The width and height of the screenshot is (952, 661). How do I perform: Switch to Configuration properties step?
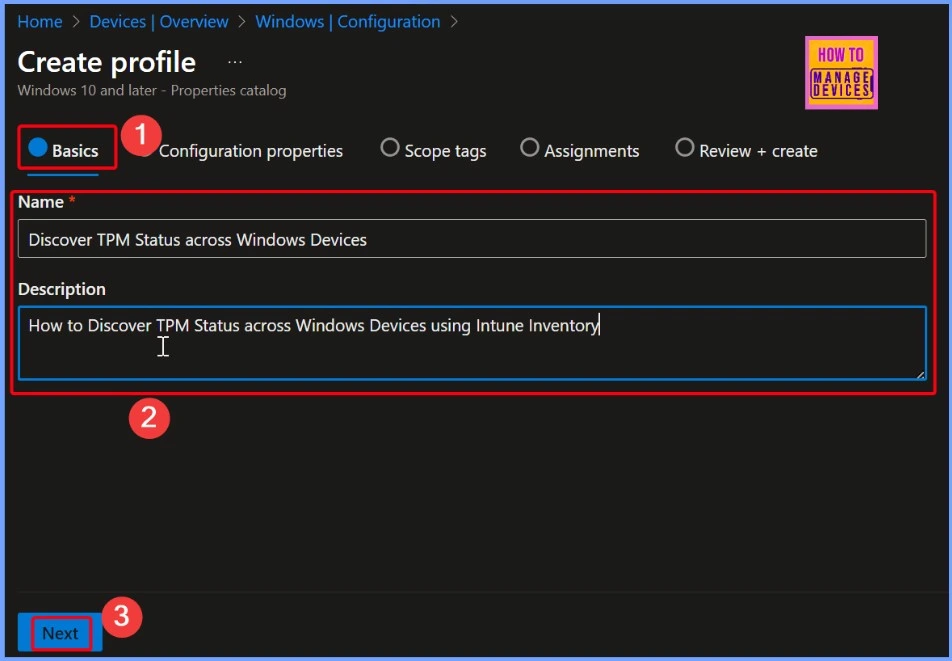(x=250, y=151)
